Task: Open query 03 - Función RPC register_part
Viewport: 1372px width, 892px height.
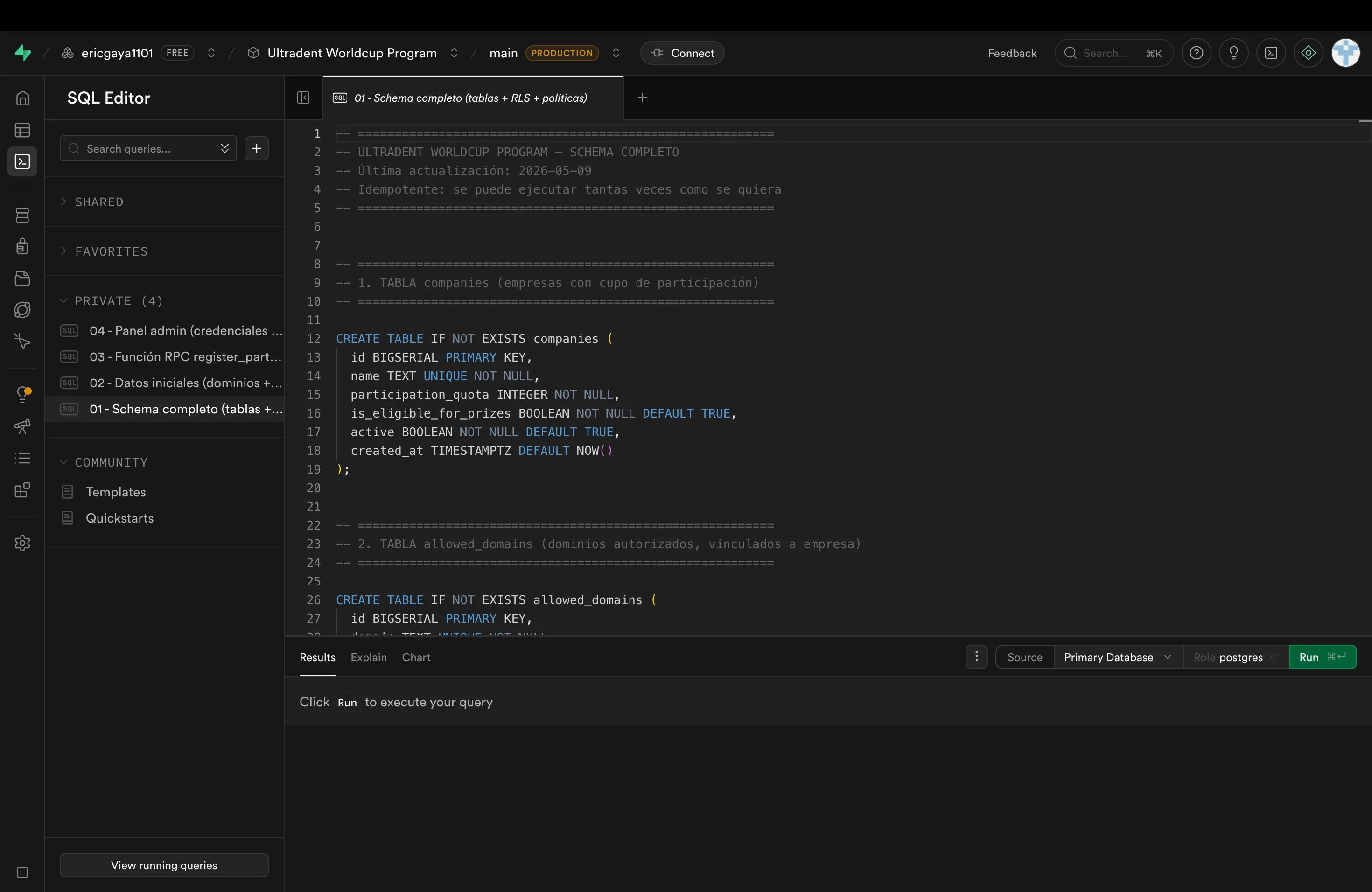Action: [164, 357]
